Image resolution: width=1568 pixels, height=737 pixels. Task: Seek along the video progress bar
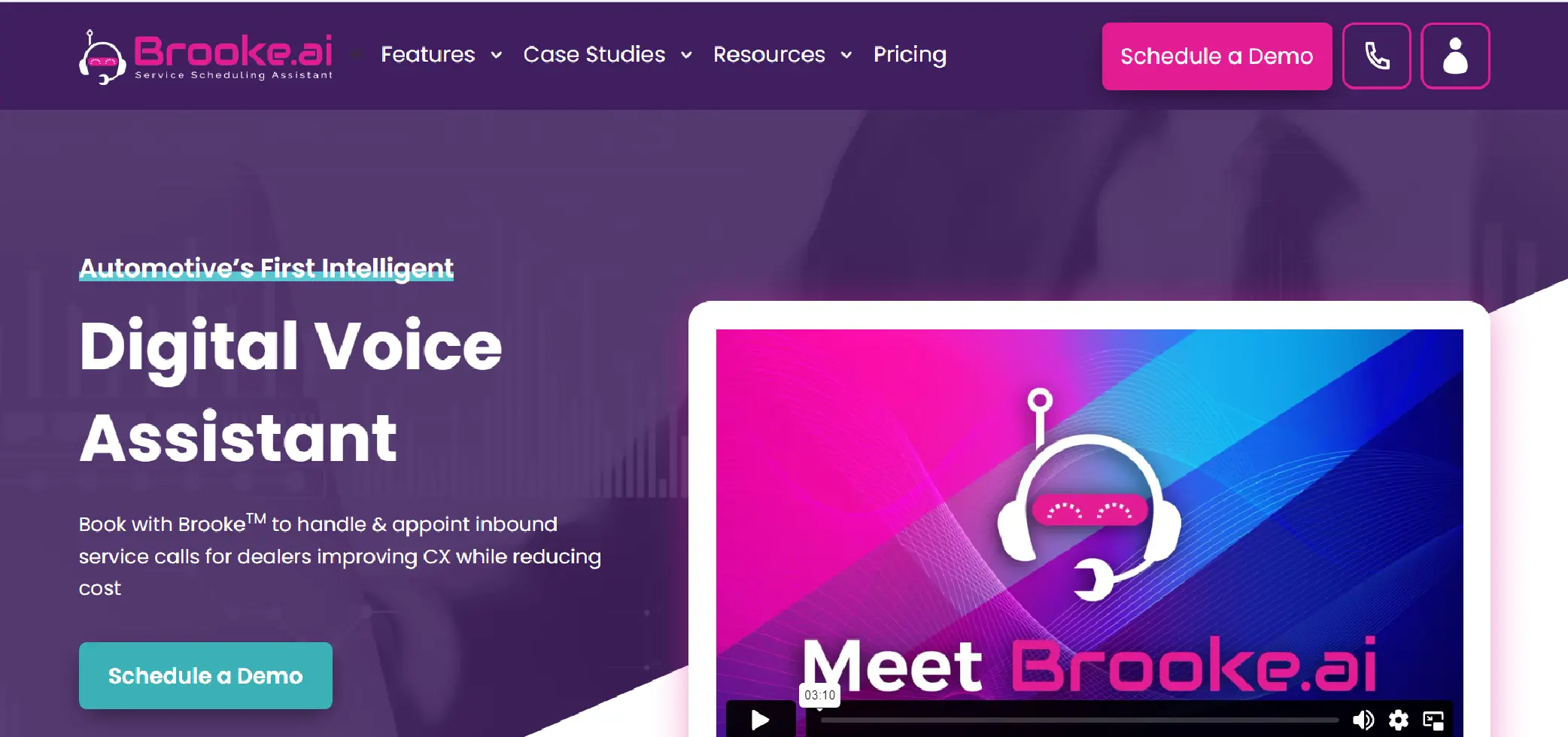(1080, 720)
